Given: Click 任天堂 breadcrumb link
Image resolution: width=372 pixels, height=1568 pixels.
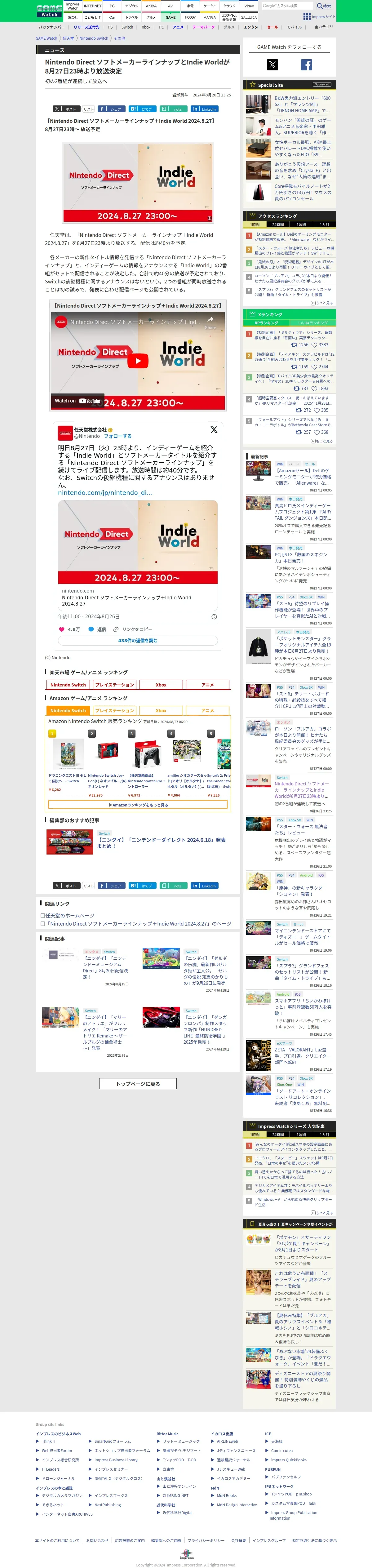Looking at the screenshot, I should (68, 38).
